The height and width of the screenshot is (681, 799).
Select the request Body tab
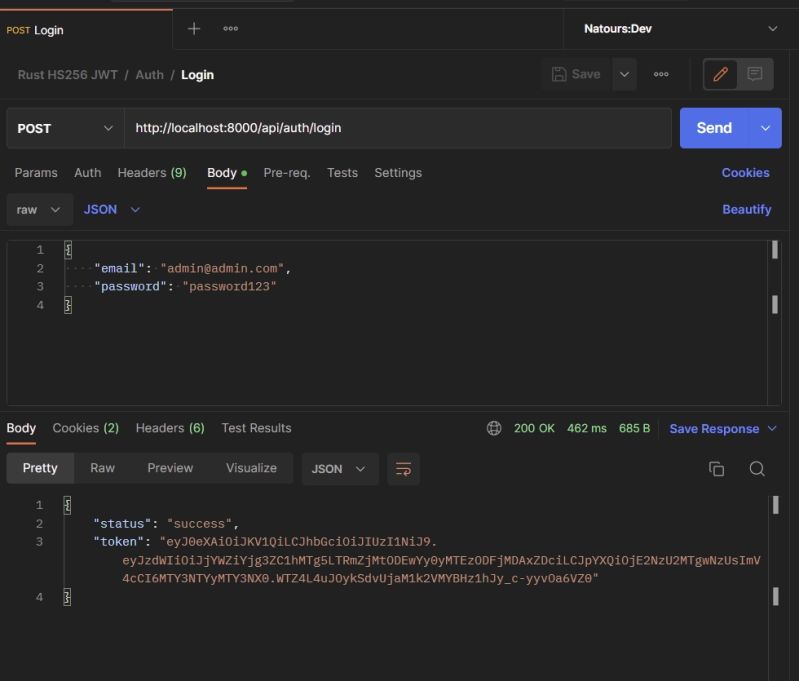pos(227,173)
